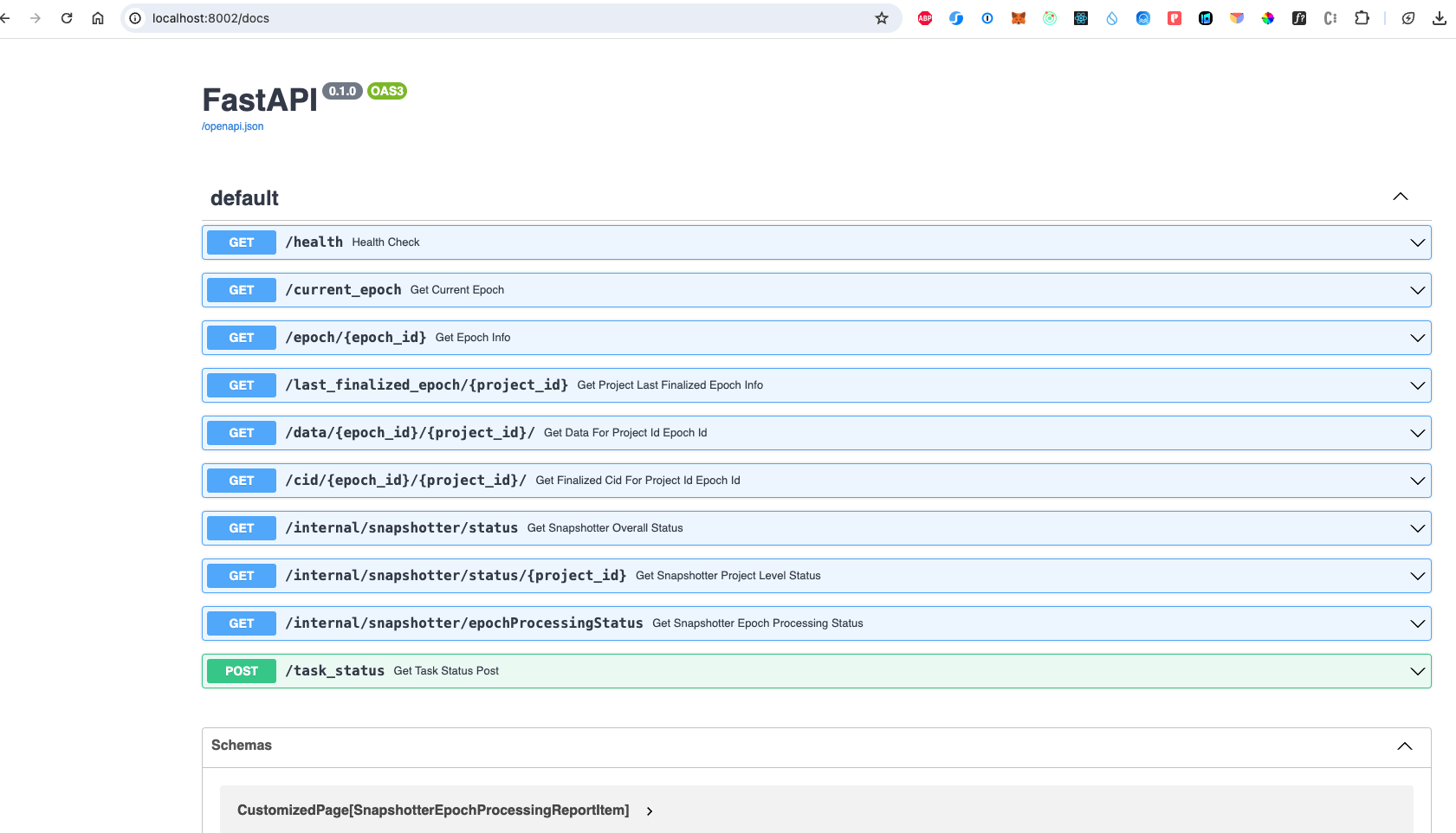Viewport: 1456px width, 833px height.
Task: Open the React Developer Tools extension icon
Action: tap(1081, 18)
